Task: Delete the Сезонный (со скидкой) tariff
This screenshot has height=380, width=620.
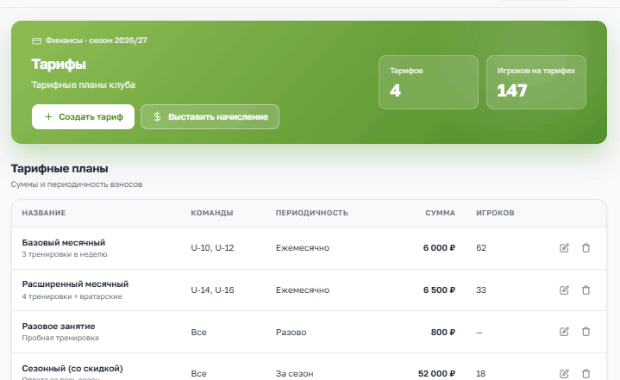Action: point(586,373)
